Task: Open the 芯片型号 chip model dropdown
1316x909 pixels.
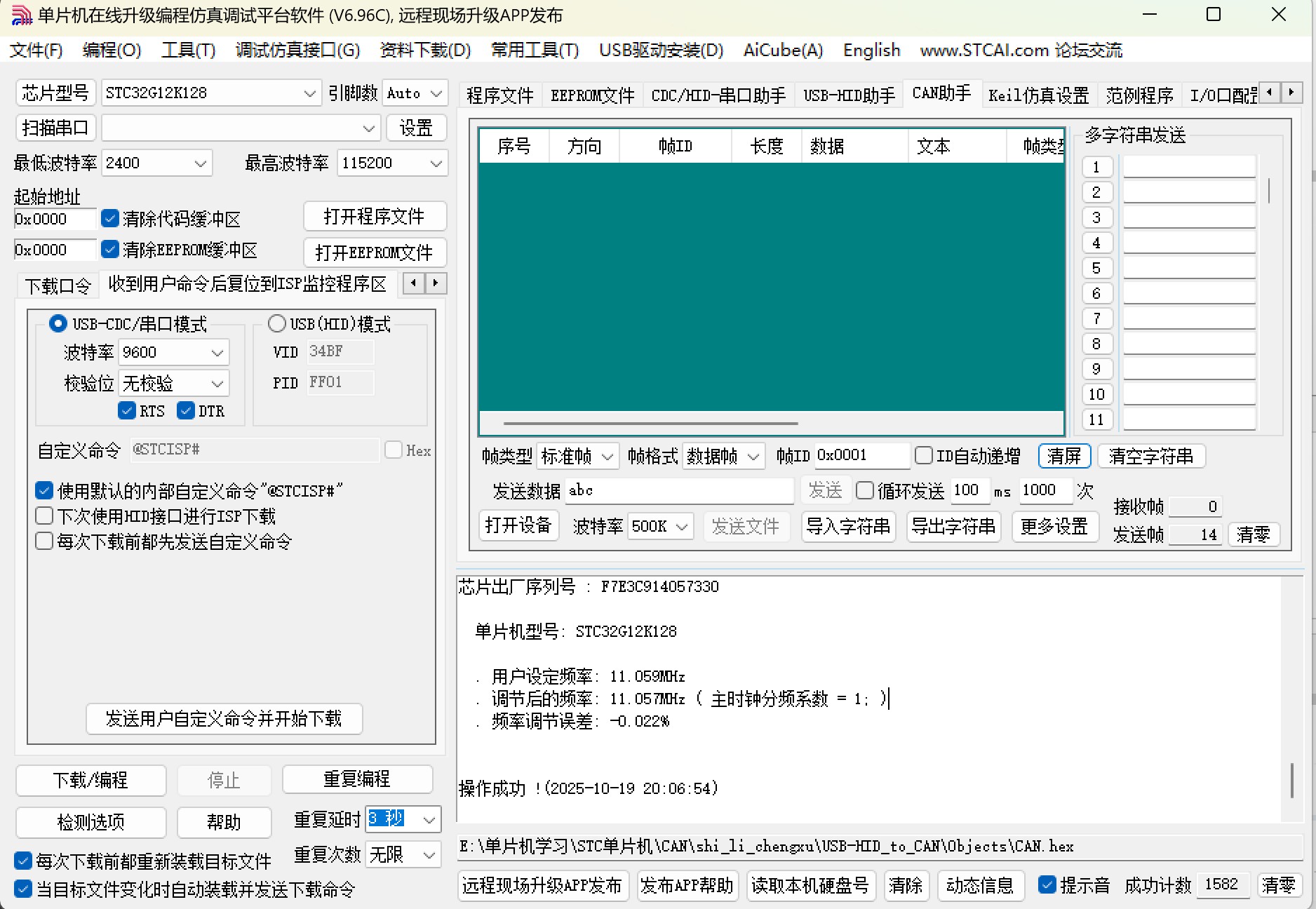Action: (310, 93)
